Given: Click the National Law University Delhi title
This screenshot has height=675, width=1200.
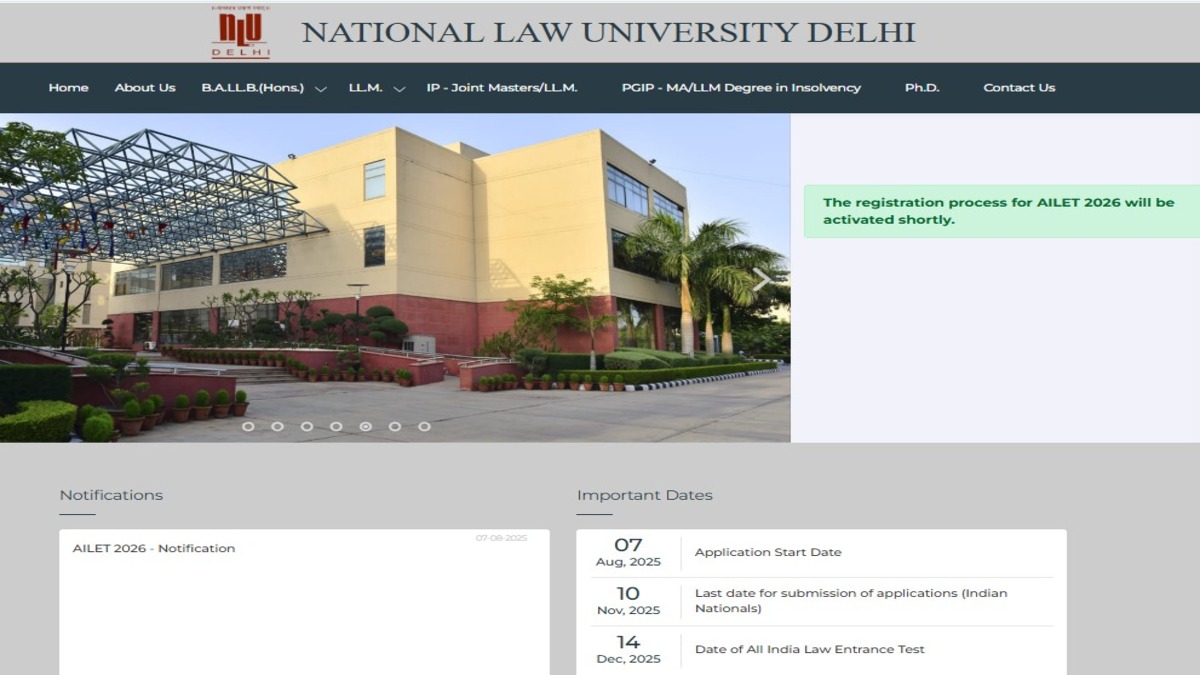Looking at the screenshot, I should 608,32.
